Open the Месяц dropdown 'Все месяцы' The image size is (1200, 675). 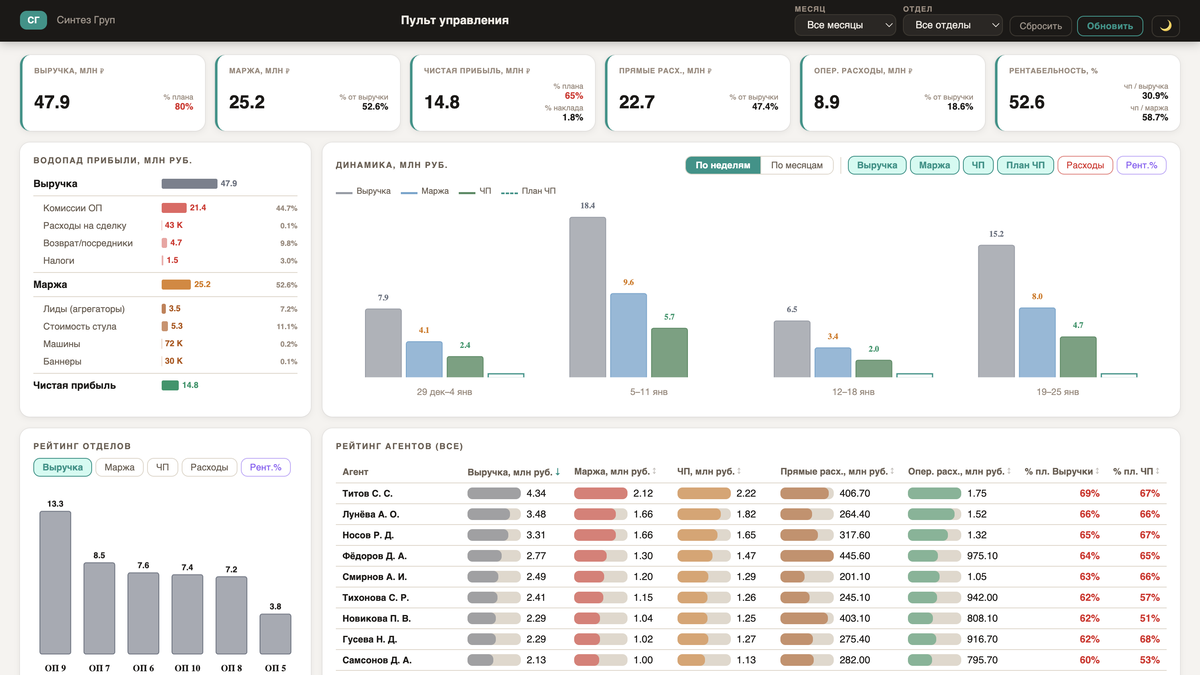[x=845, y=25]
